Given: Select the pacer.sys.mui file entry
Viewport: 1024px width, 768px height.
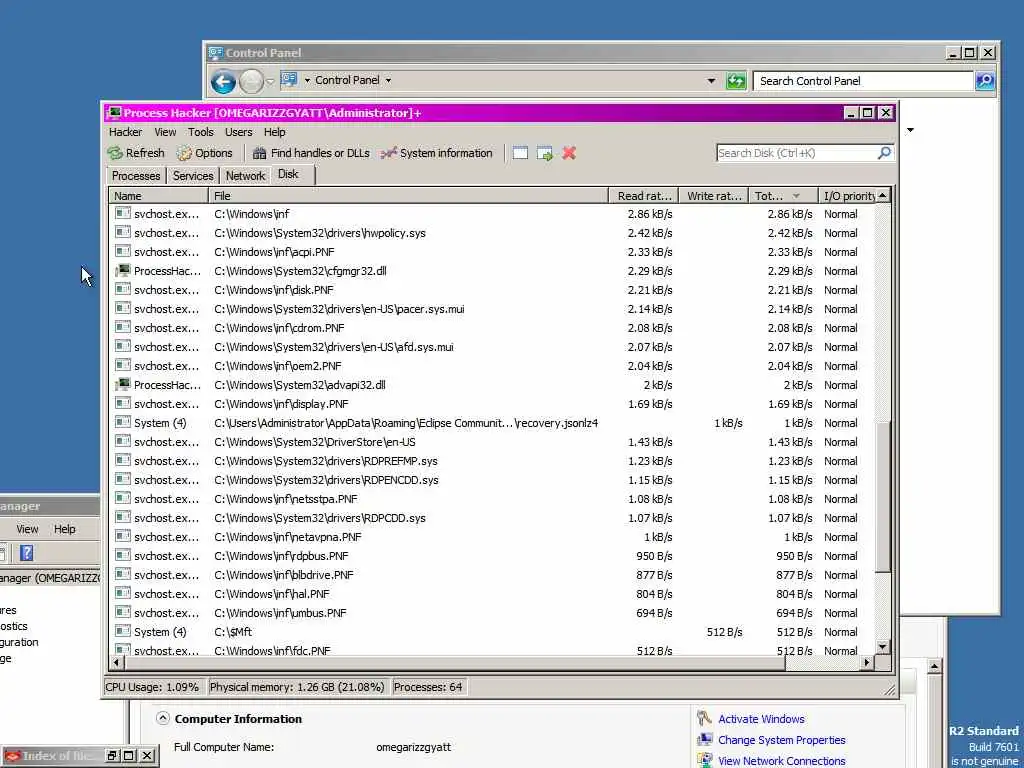Looking at the screenshot, I should [339, 309].
